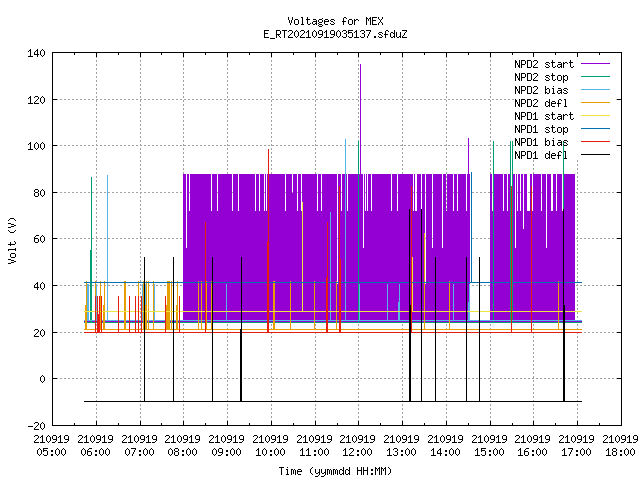Click the black flat line at -10 V
640x480 pixels.
click(x=333, y=402)
